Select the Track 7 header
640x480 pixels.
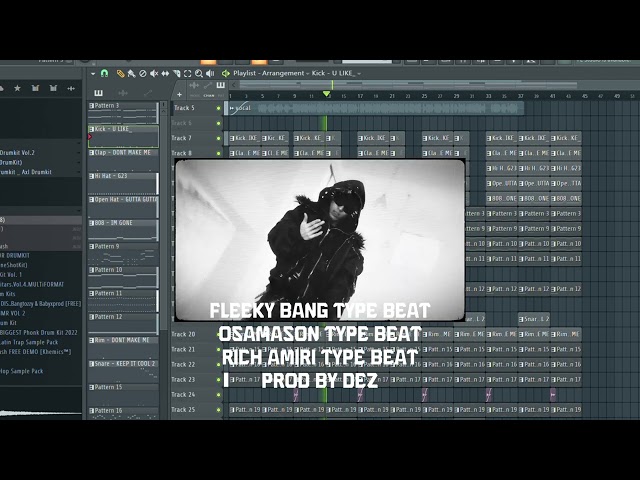[196, 138]
